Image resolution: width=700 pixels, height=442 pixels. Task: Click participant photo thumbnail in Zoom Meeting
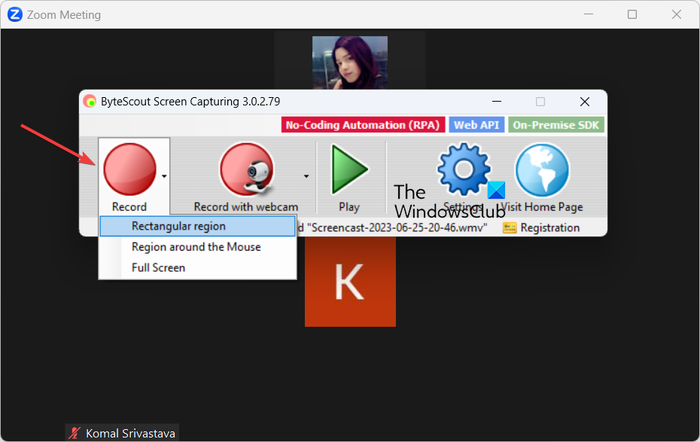tap(350, 63)
